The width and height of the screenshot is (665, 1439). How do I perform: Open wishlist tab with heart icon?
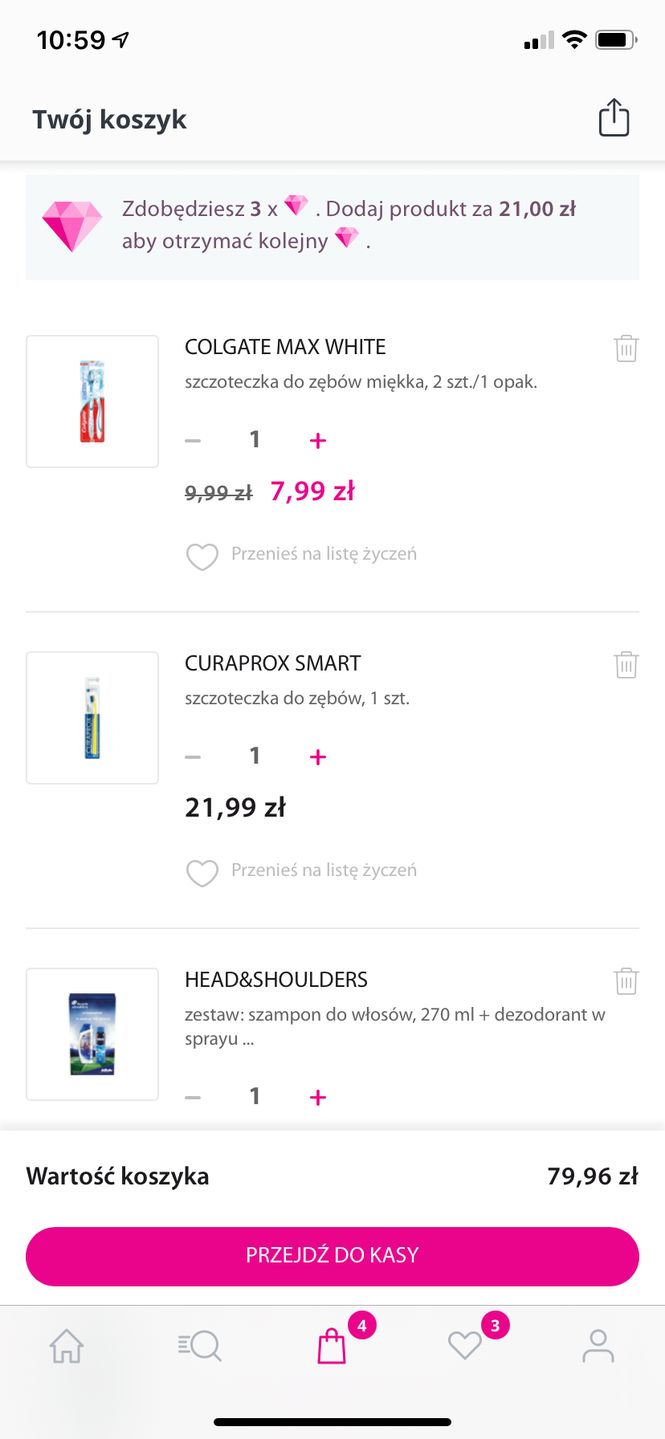[465, 1346]
